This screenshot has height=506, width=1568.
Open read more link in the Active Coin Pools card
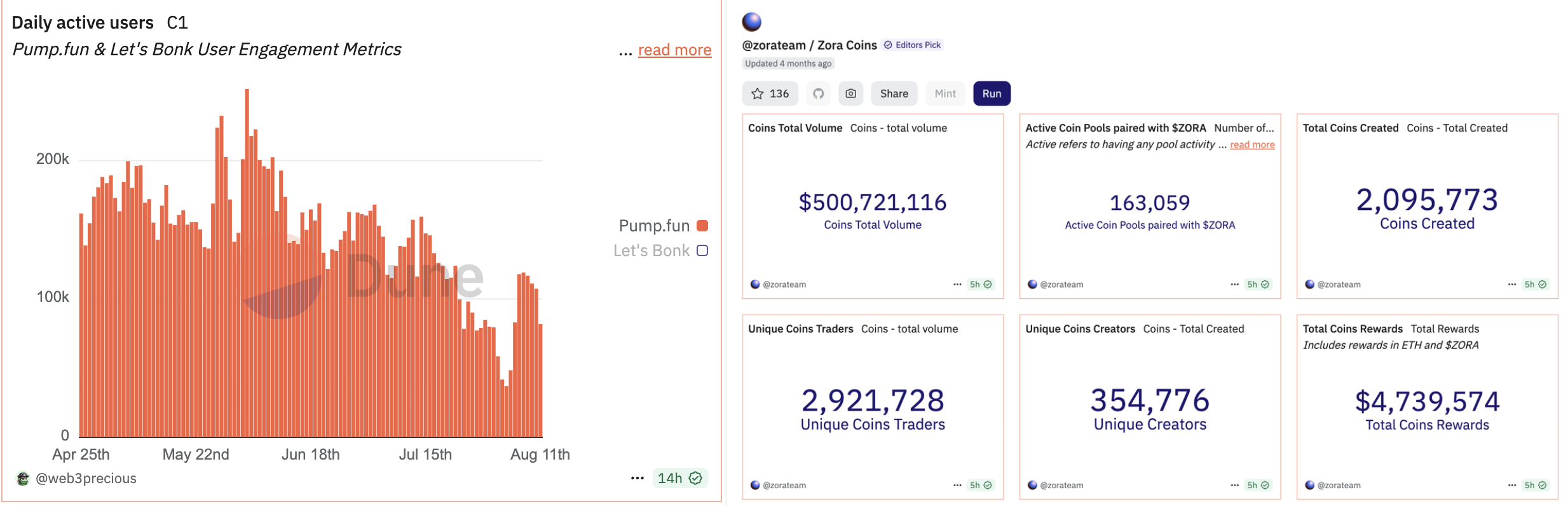tap(1252, 145)
